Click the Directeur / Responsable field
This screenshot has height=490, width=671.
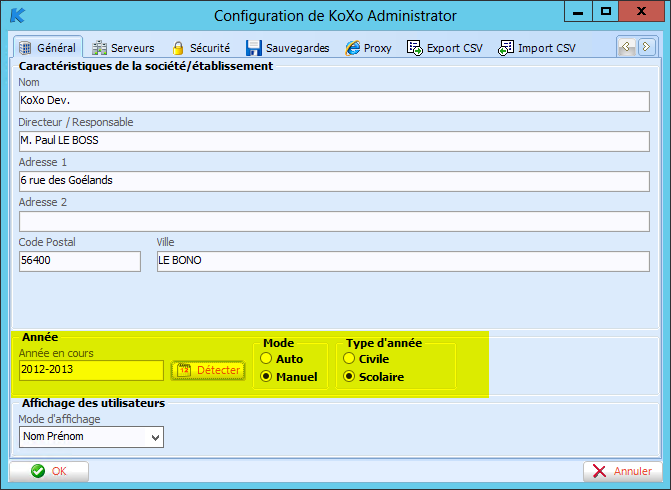coord(334,141)
